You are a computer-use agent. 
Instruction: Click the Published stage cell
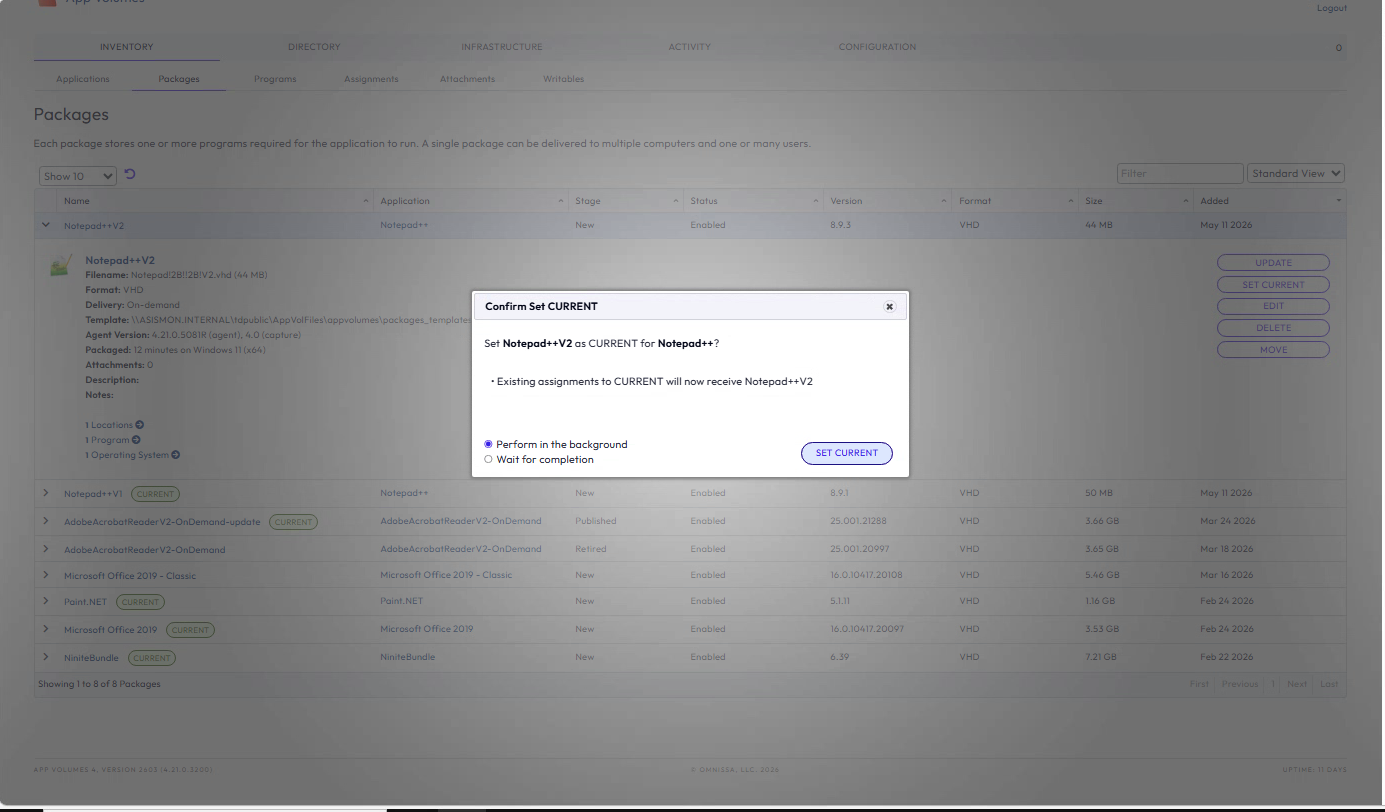tap(595, 521)
